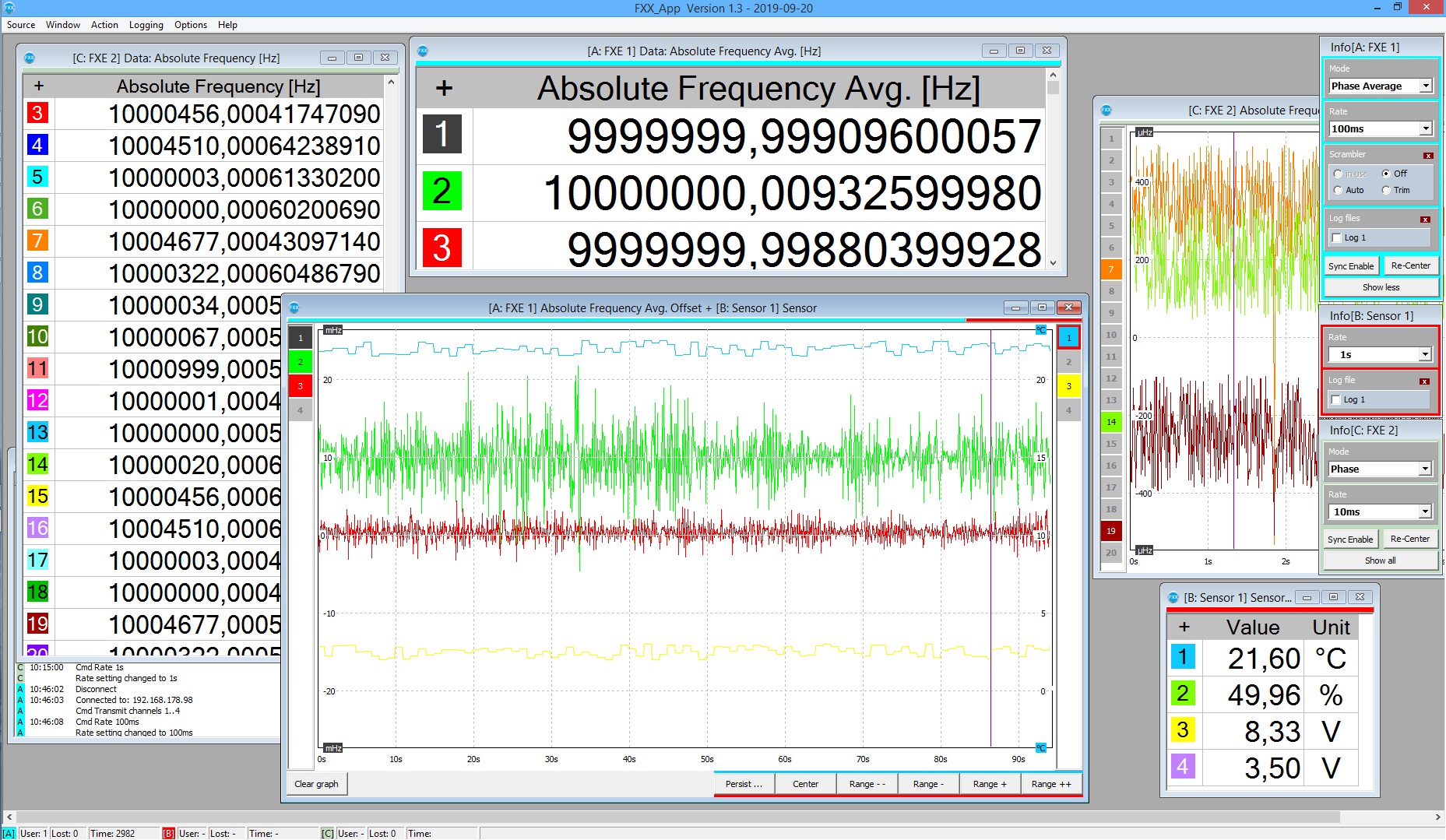Open the 1s rate dropdown for Sensor 1

point(1380,355)
